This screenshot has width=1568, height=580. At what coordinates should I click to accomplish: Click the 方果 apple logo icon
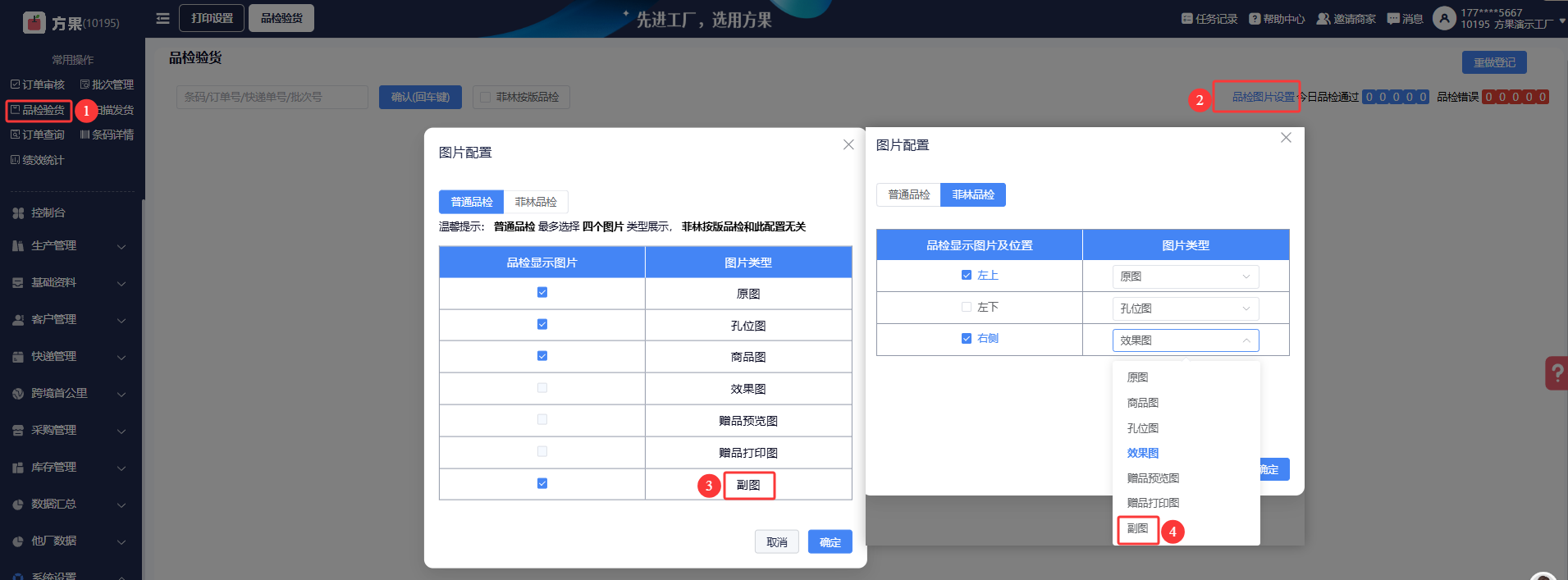(x=34, y=22)
